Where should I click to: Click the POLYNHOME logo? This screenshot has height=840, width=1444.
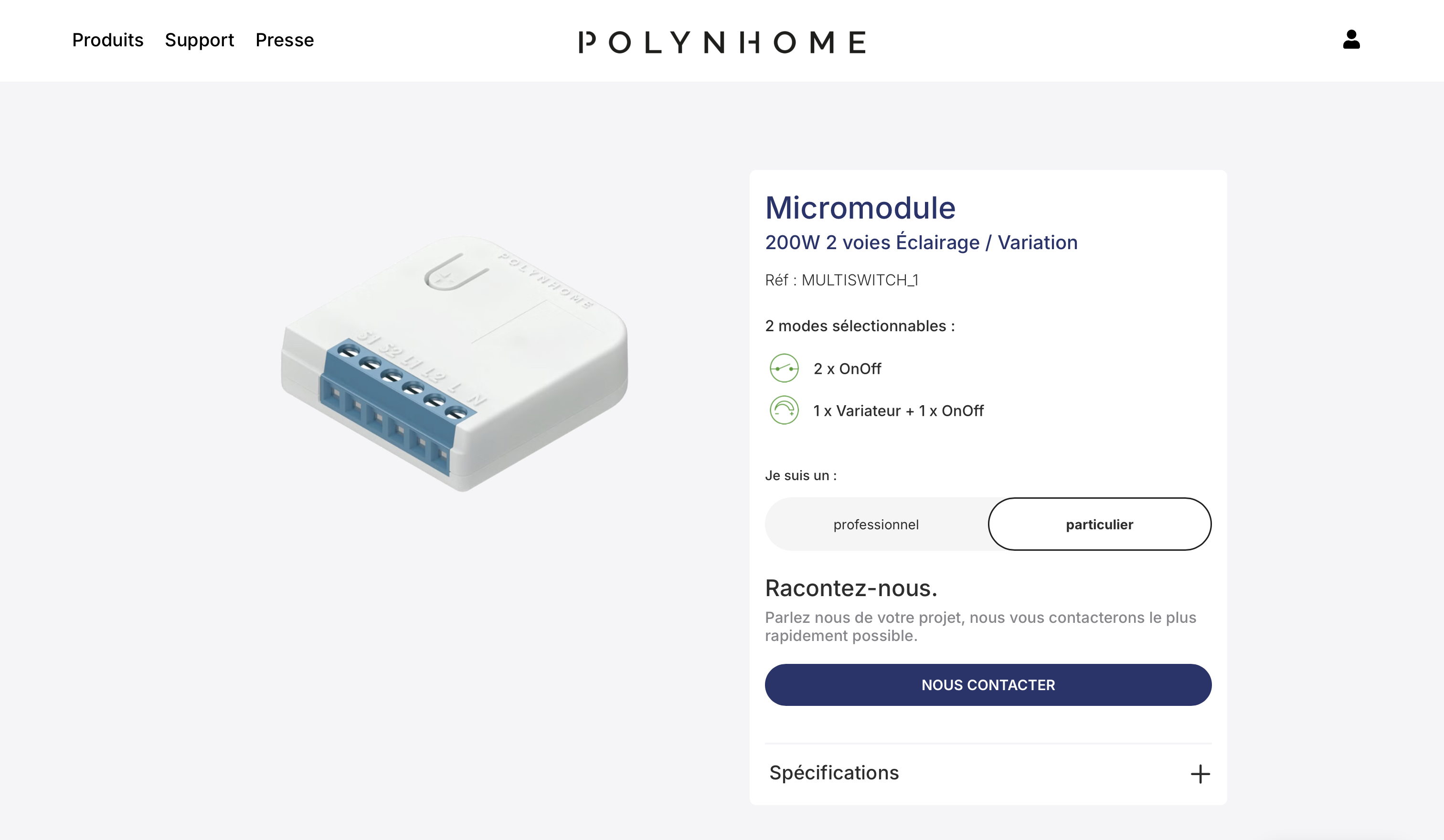pyautogui.click(x=722, y=42)
